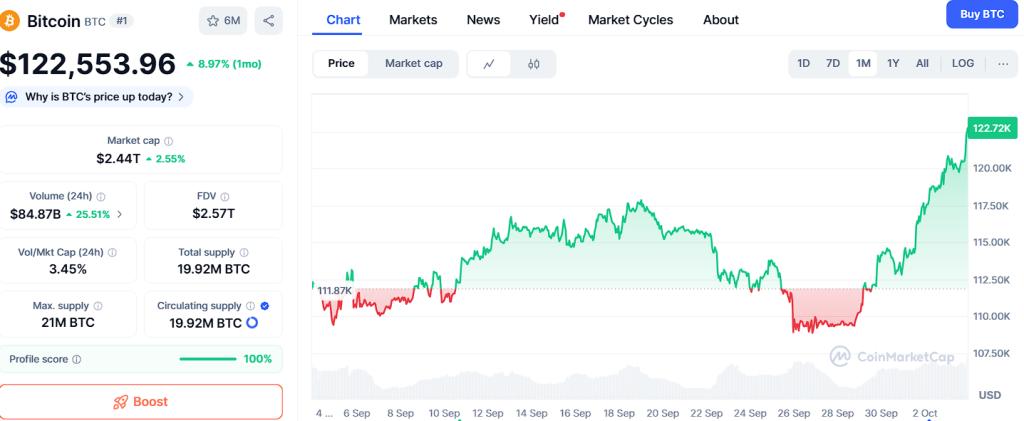Screen dimensions: 1024x421
Task: Click the star watchlist 6M button
Action: [222, 20]
